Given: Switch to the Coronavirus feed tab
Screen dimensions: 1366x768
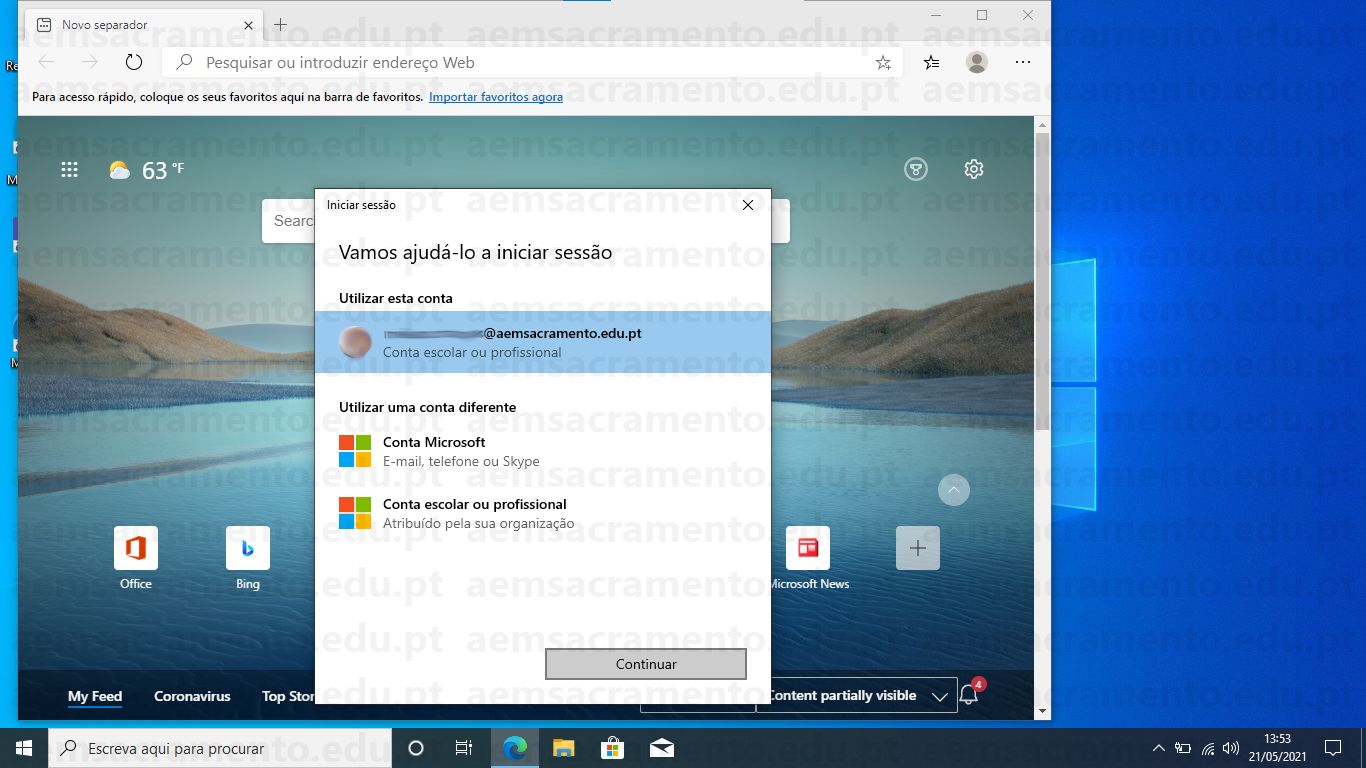Looking at the screenshot, I should point(192,696).
